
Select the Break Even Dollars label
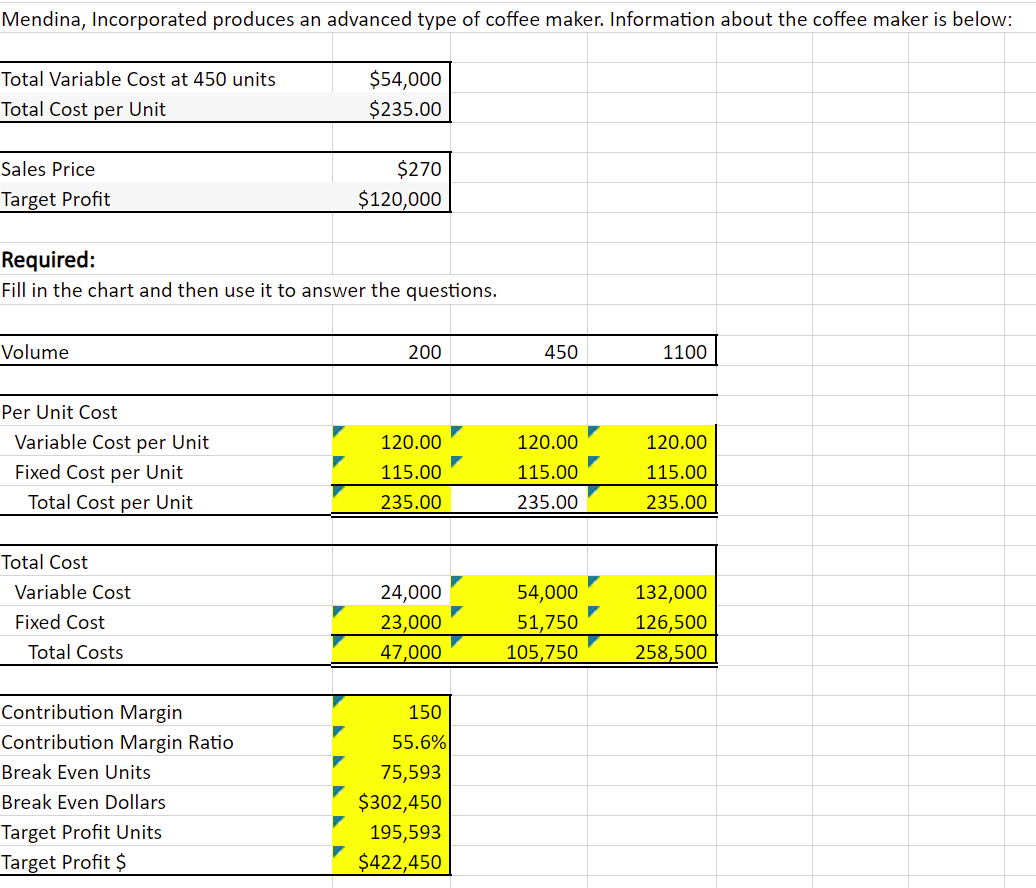pos(83,801)
